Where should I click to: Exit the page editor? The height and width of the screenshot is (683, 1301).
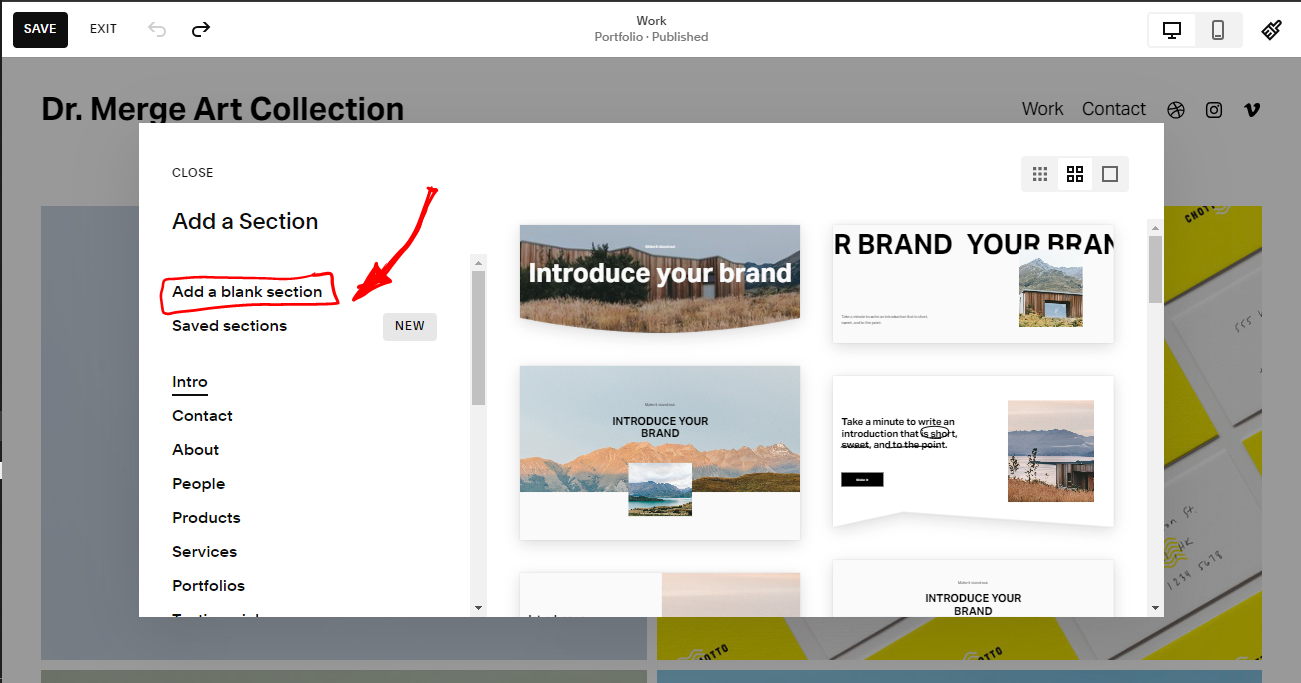[103, 29]
